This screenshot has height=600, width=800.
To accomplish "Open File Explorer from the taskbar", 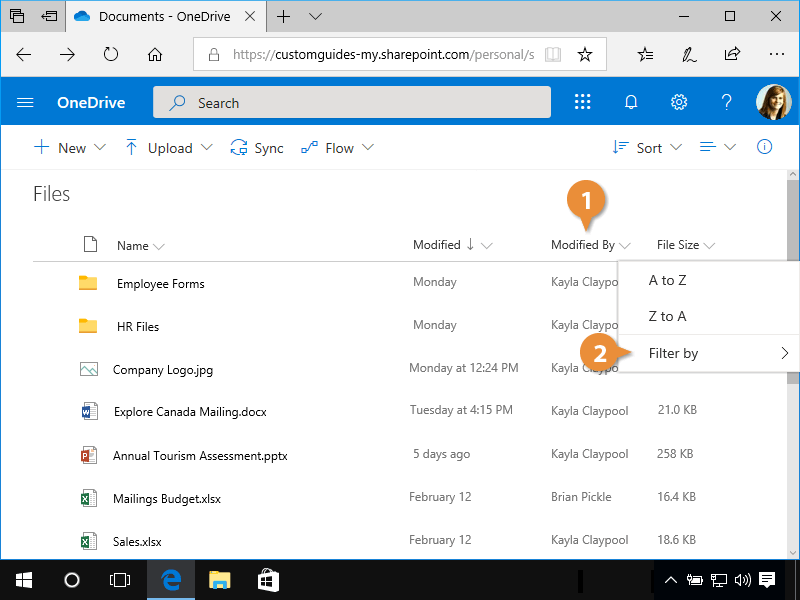I will pos(219,580).
